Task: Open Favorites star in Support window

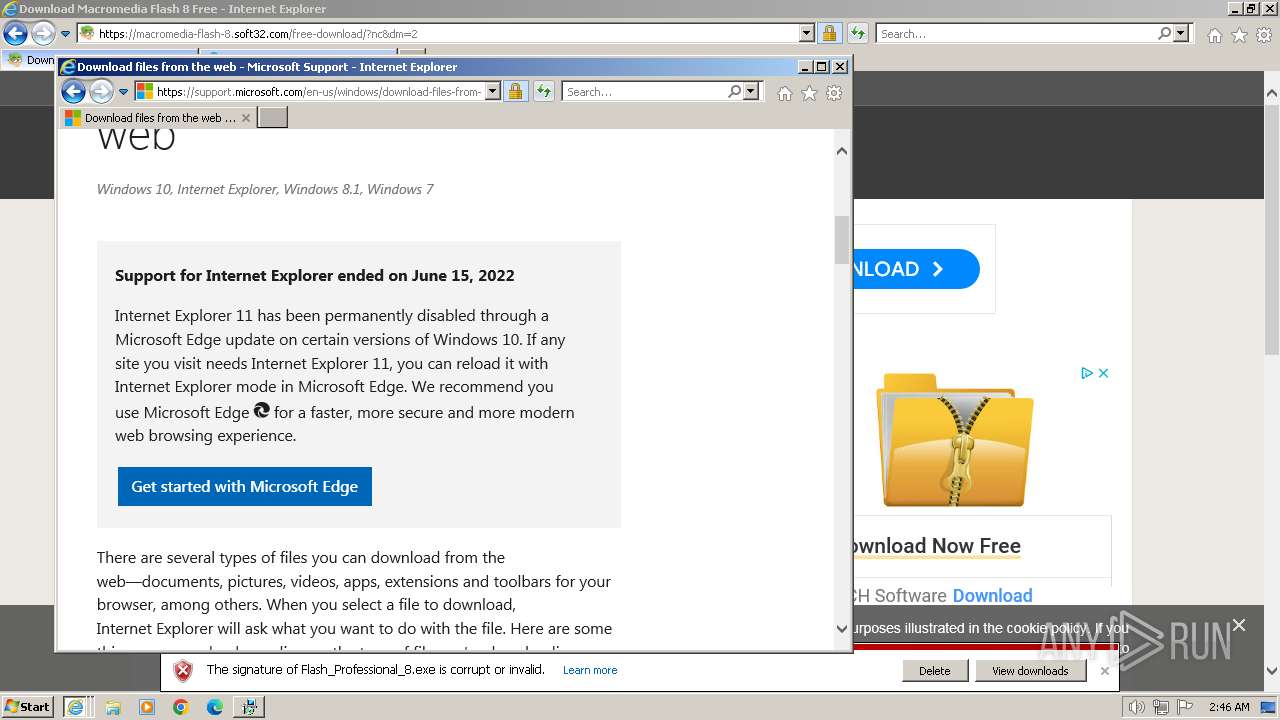Action: pos(809,93)
